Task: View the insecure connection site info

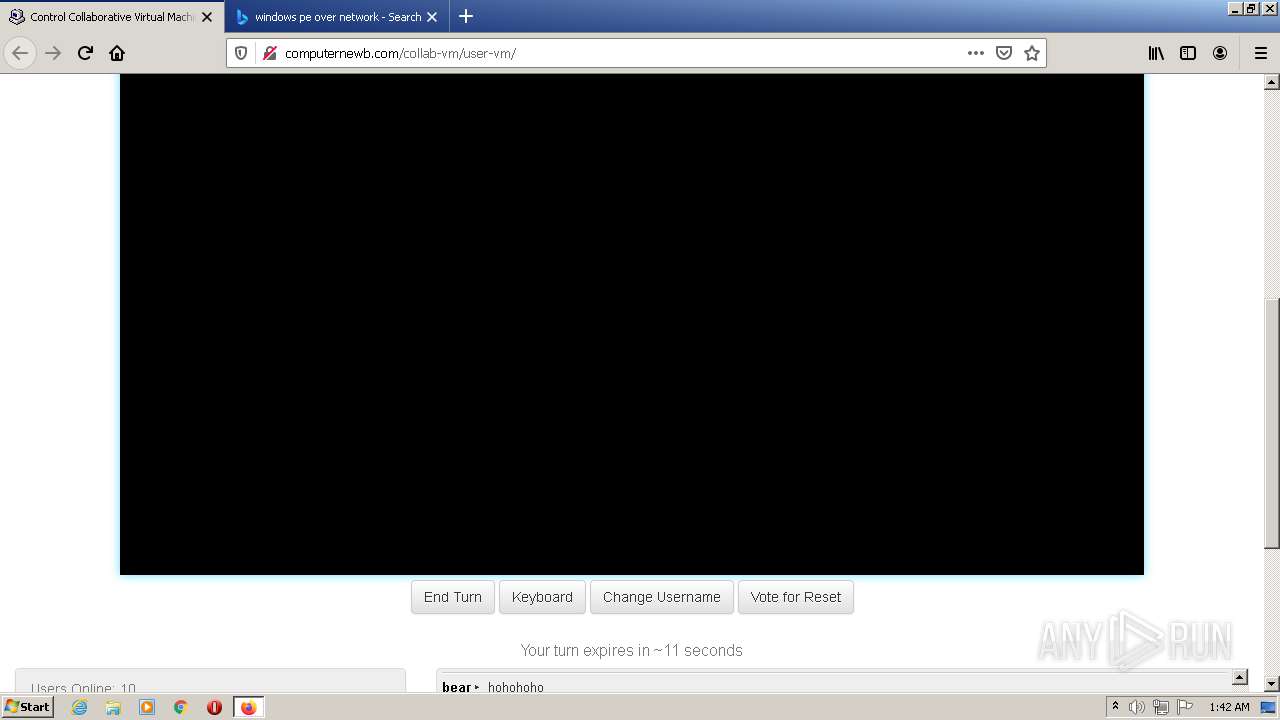Action: click(x=269, y=53)
